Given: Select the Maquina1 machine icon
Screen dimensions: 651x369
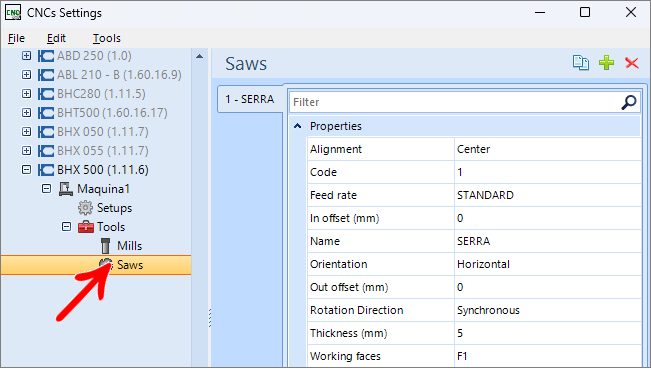Looking at the screenshot, I should (66, 189).
